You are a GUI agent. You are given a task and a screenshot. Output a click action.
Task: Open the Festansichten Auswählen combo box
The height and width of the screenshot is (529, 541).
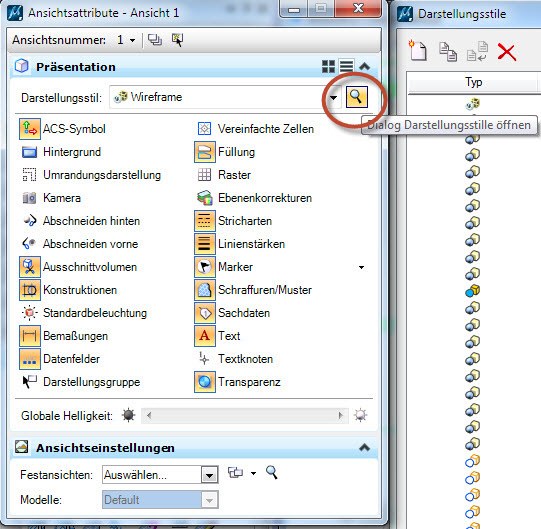[160, 475]
